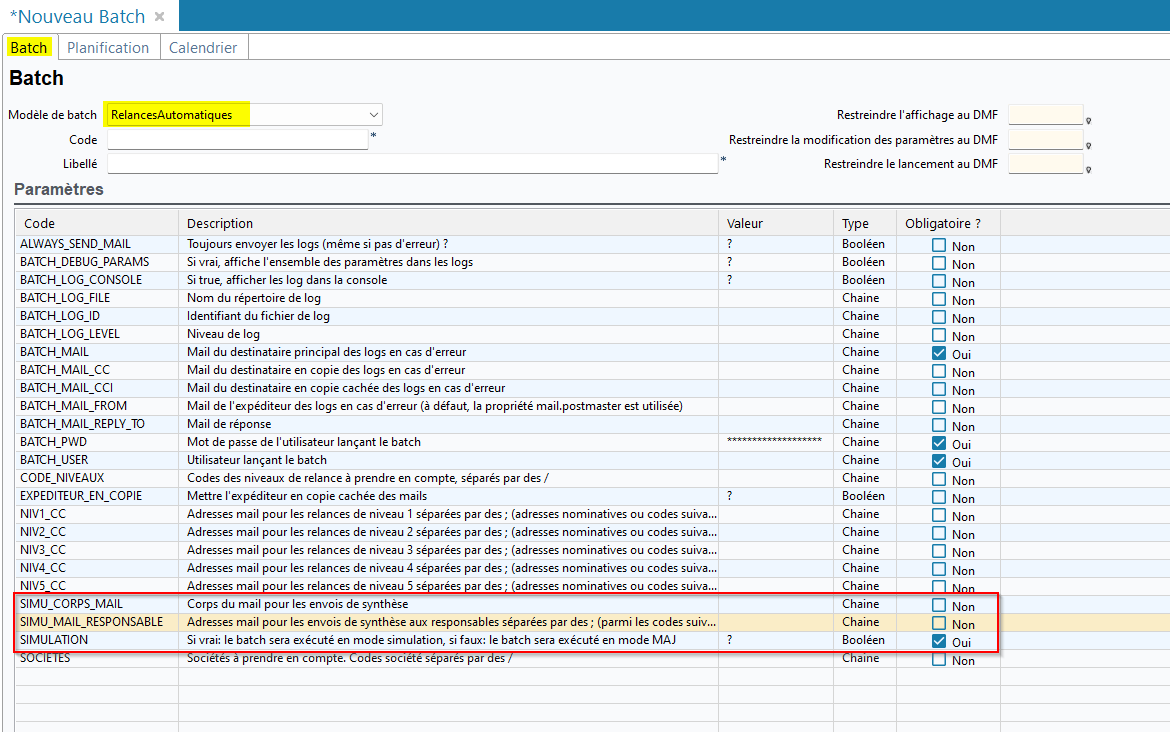Sort parameters by the Code column header
This screenshot has width=1170, height=732.
click(x=40, y=223)
